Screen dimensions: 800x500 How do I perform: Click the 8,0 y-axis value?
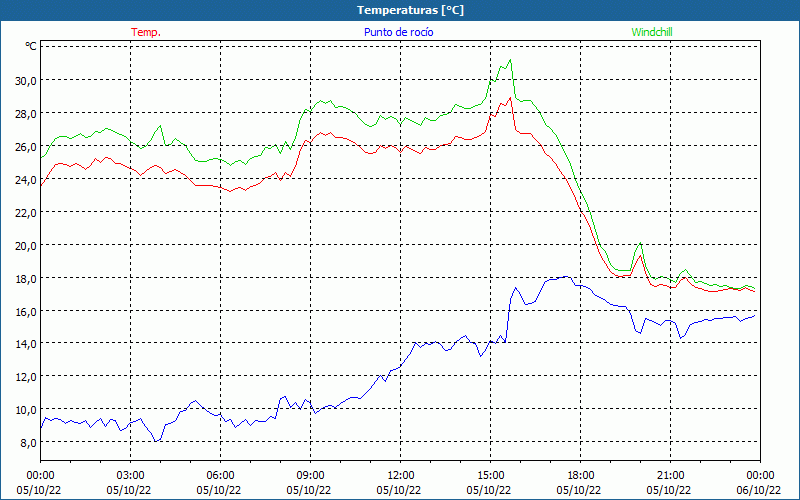pos(29,443)
